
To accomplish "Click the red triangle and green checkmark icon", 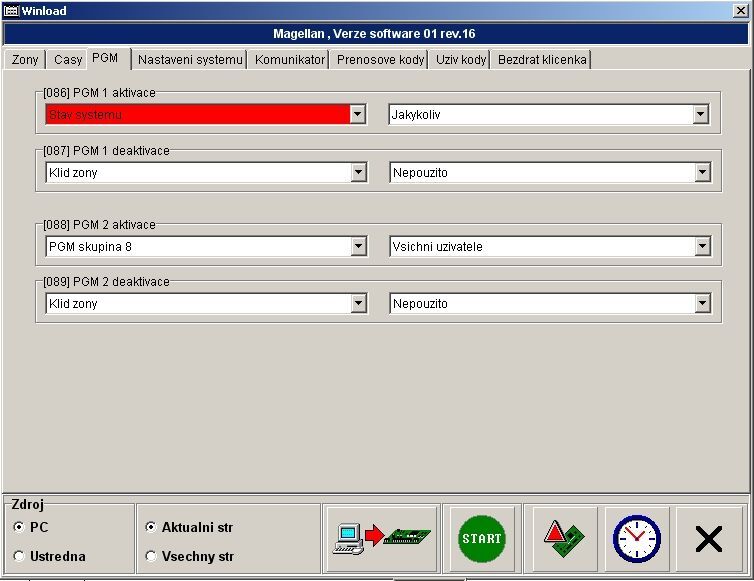I will (565, 539).
